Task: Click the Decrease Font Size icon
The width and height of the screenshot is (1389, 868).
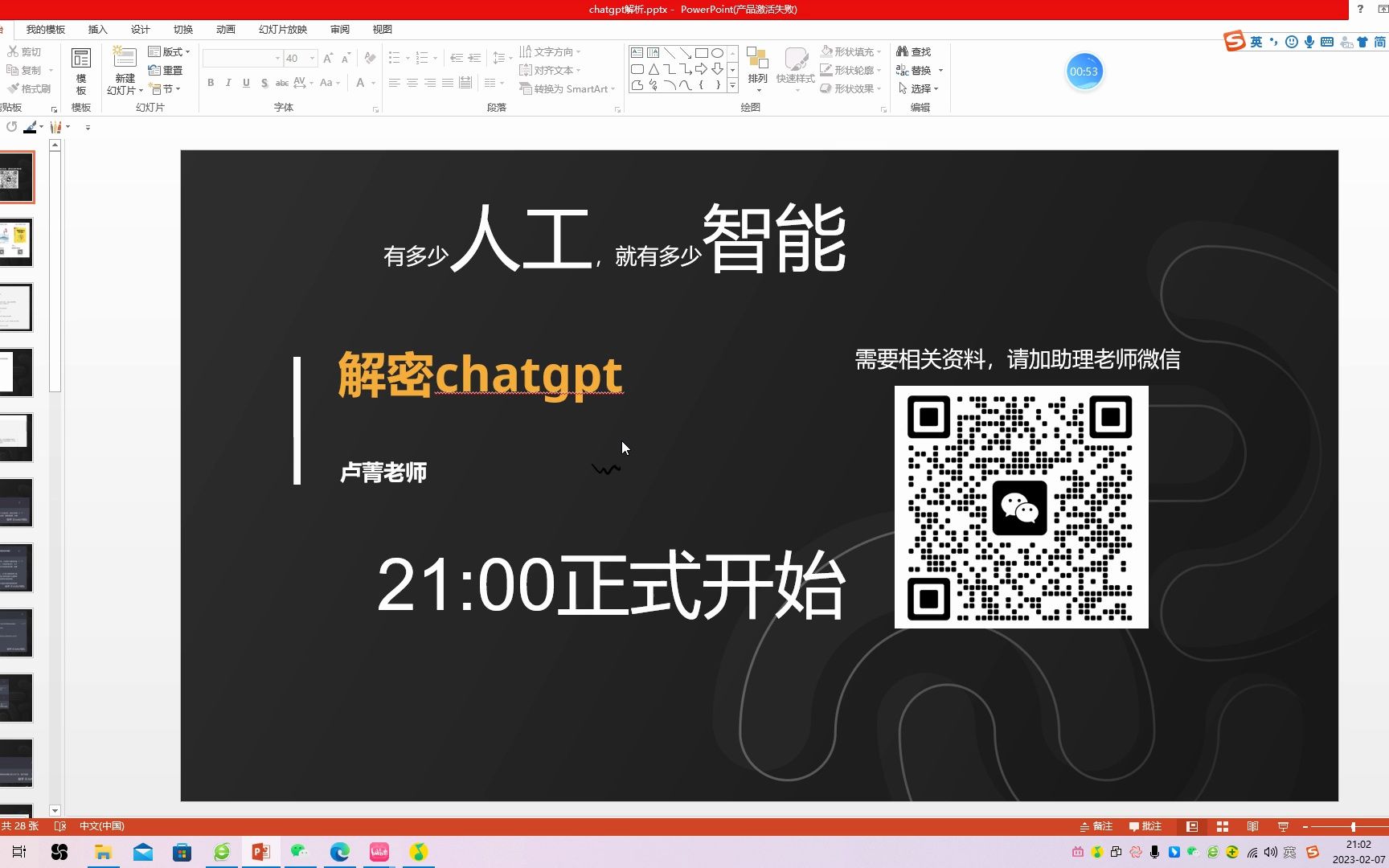Action: pyautogui.click(x=346, y=58)
